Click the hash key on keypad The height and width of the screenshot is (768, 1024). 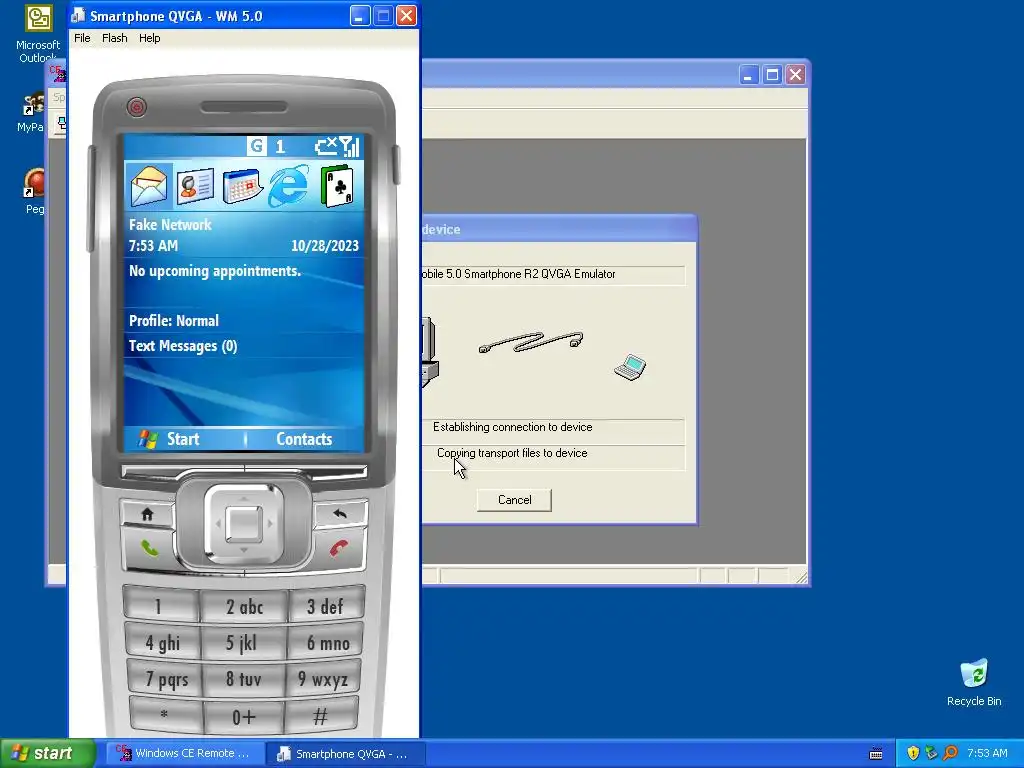pos(321,716)
